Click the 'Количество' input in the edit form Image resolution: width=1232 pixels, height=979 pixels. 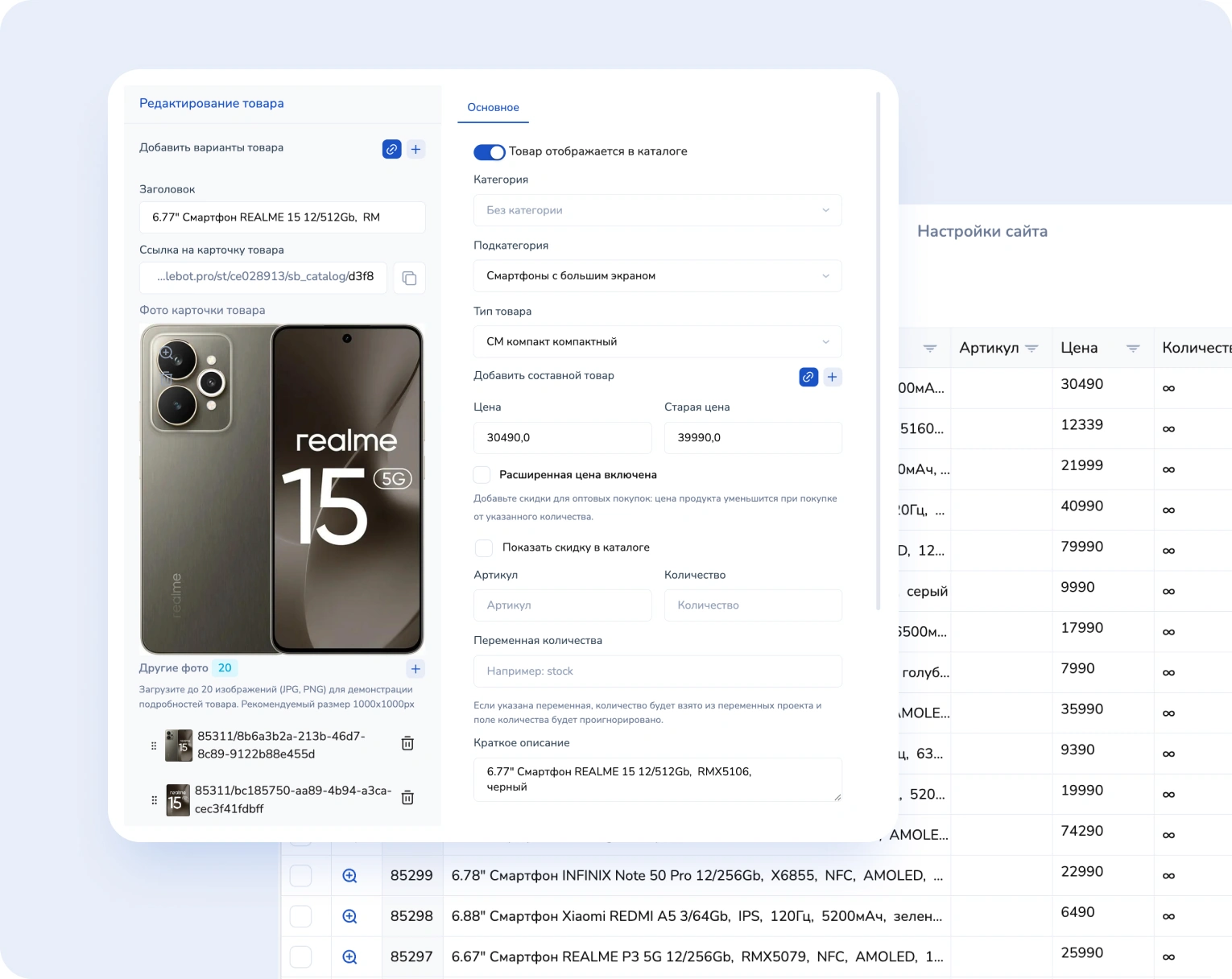(x=753, y=605)
